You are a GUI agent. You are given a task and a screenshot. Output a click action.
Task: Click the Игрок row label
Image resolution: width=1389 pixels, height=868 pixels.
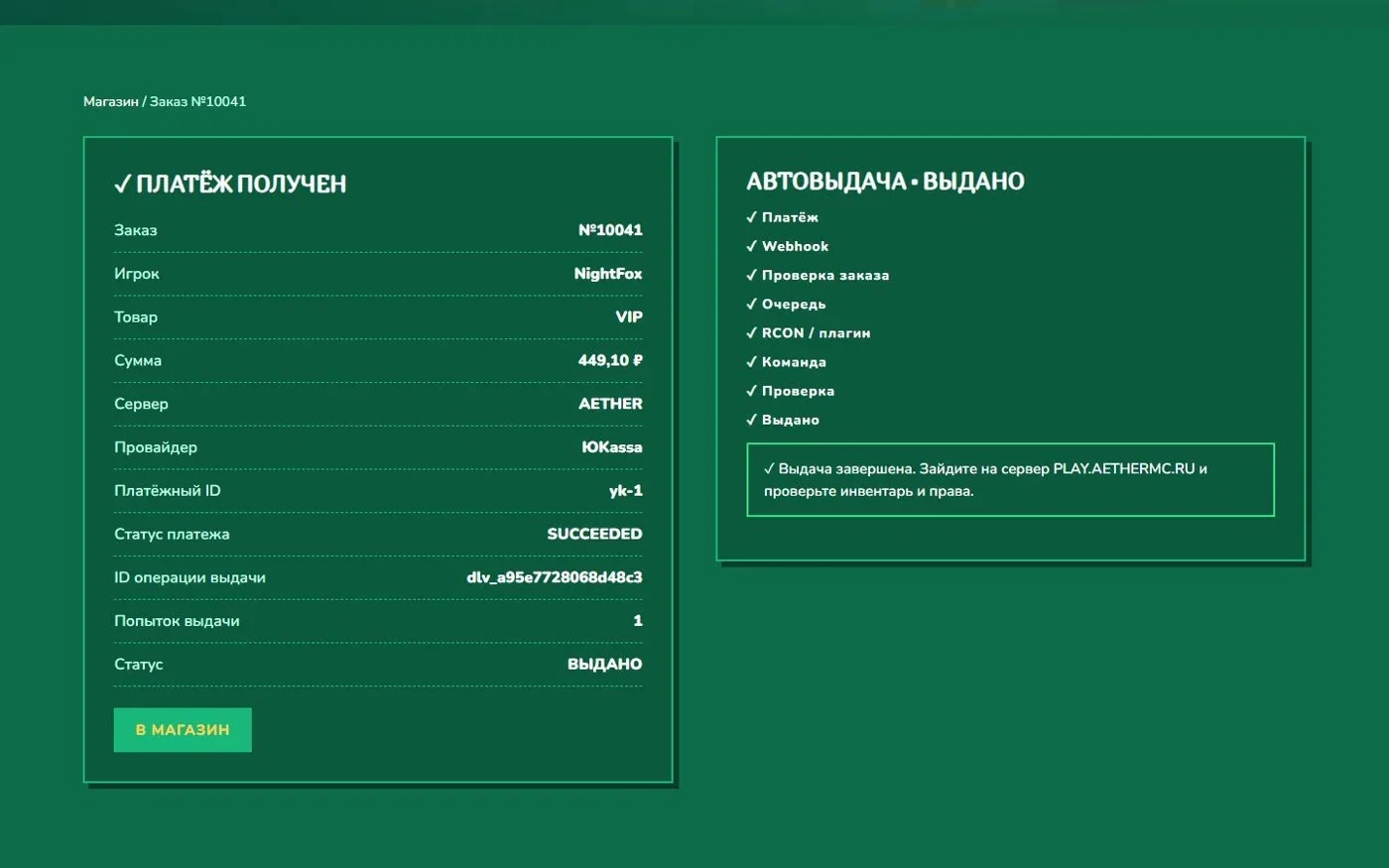pos(137,274)
